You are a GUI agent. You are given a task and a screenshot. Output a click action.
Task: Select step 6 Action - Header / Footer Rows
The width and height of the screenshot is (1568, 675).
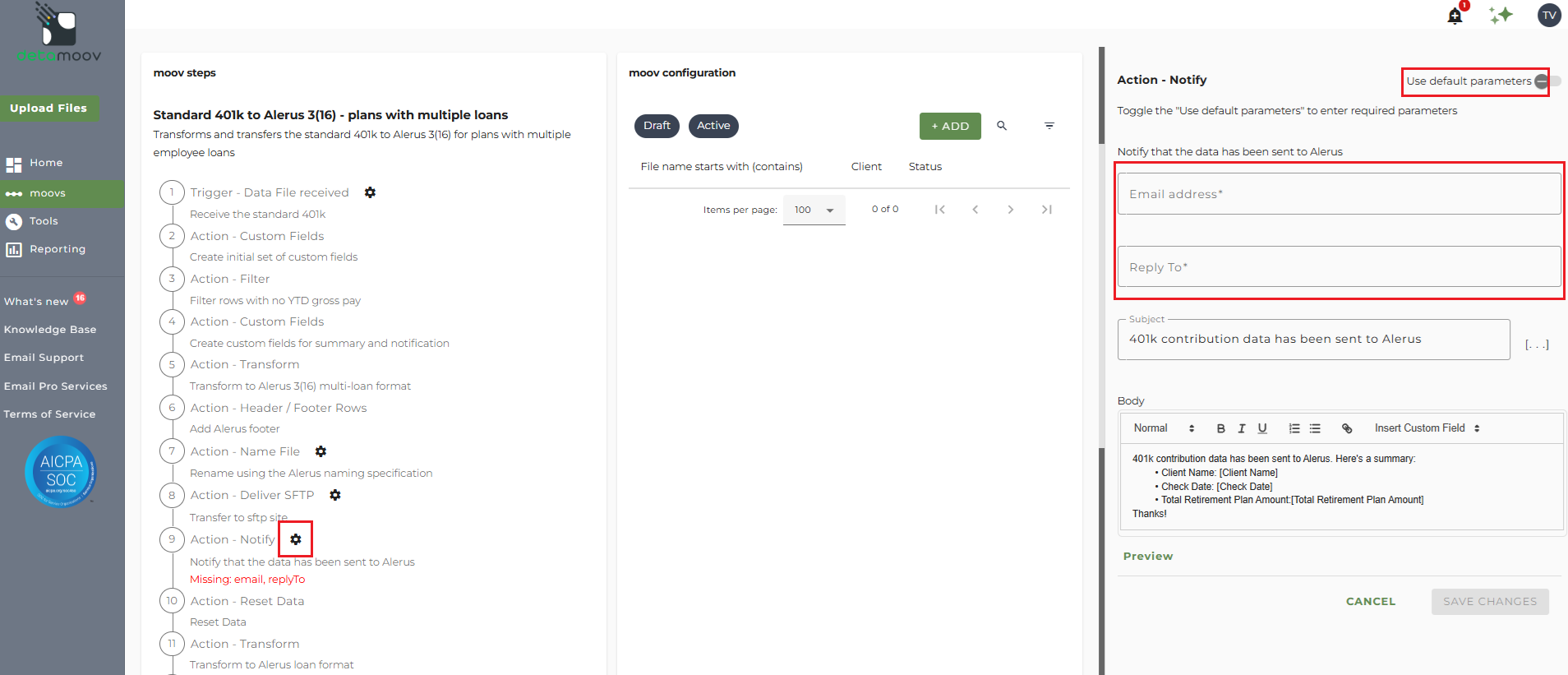279,408
